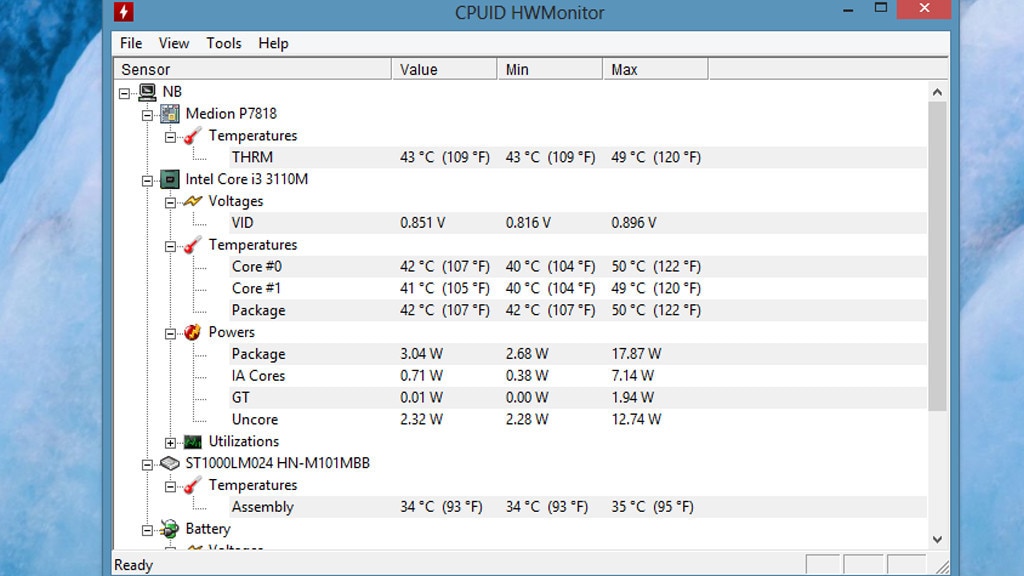Image resolution: width=1024 pixels, height=576 pixels.
Task: Open the File menu
Action: pyautogui.click(x=129, y=43)
